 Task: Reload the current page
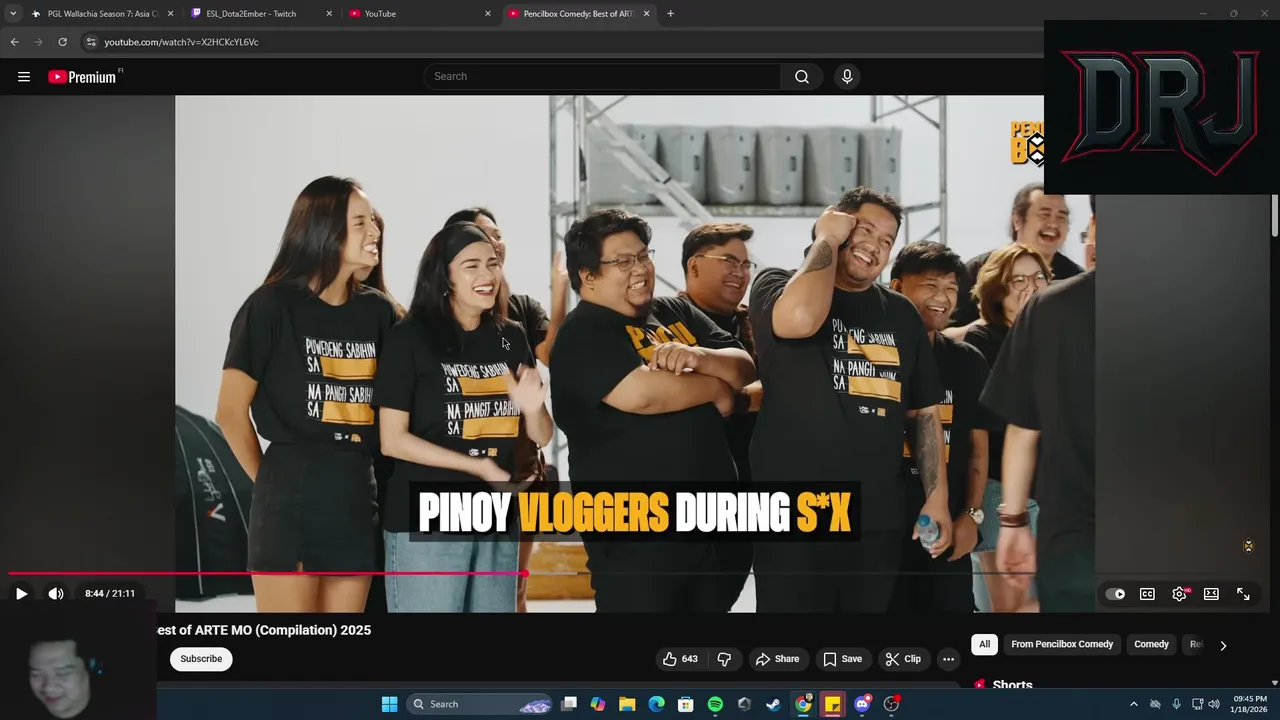[62, 42]
